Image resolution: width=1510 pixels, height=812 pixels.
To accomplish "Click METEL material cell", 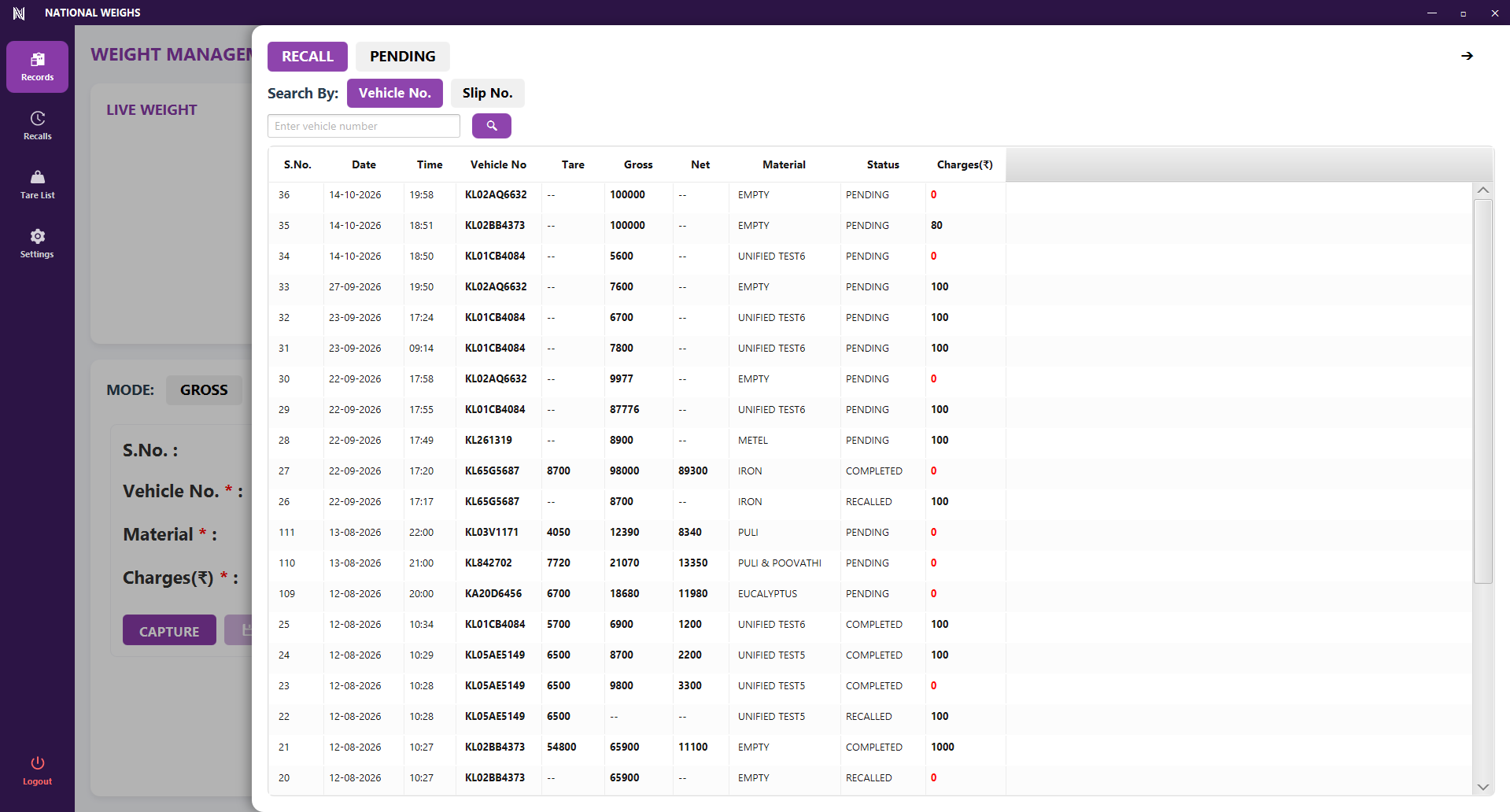I will coord(753,441).
